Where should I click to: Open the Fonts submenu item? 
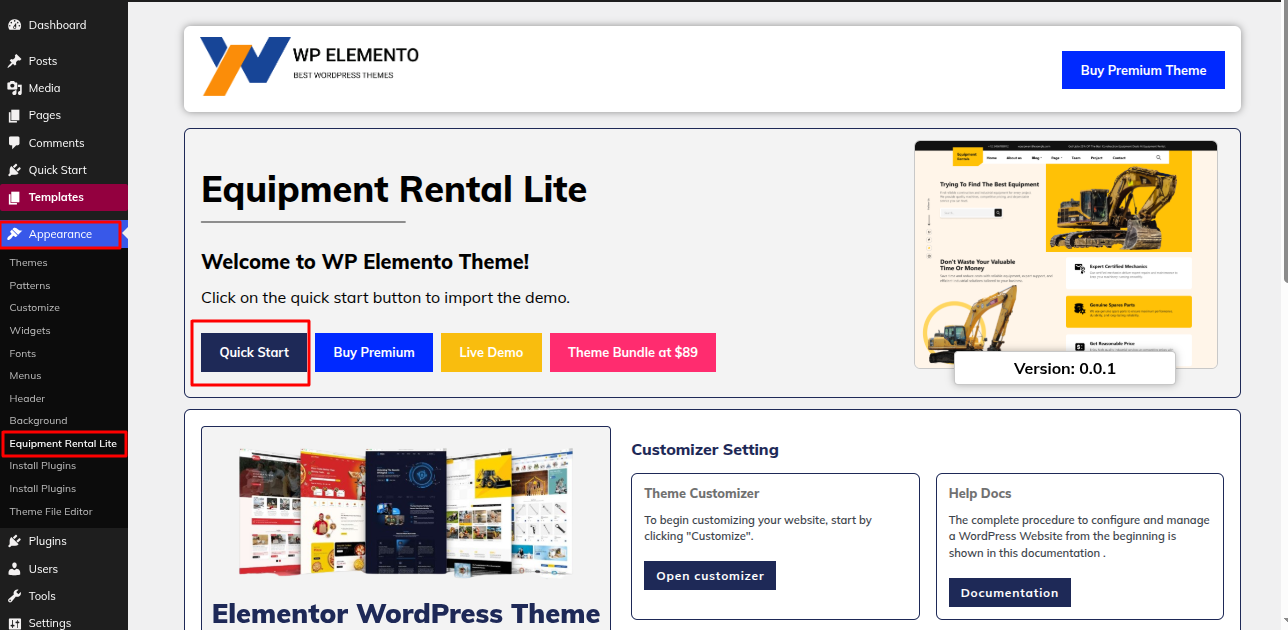(23, 353)
